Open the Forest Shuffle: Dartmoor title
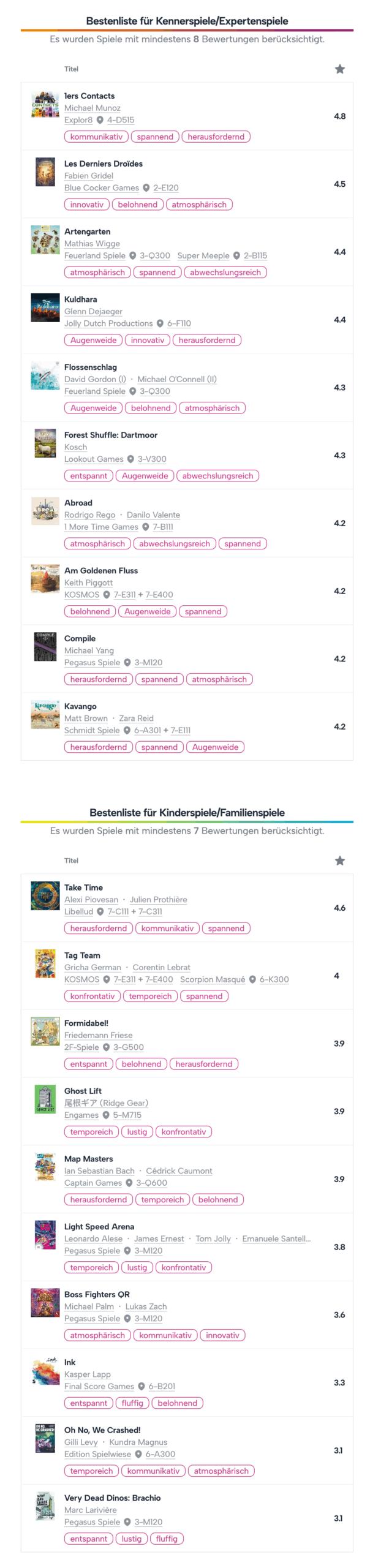Image resolution: width=370 pixels, height=1568 pixels. coord(111,435)
